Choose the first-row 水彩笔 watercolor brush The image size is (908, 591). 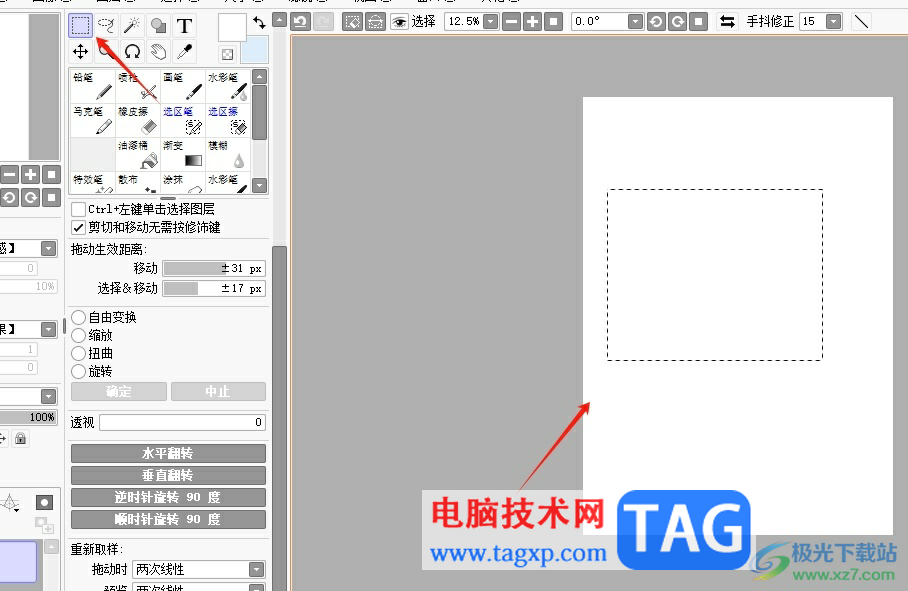coord(228,86)
